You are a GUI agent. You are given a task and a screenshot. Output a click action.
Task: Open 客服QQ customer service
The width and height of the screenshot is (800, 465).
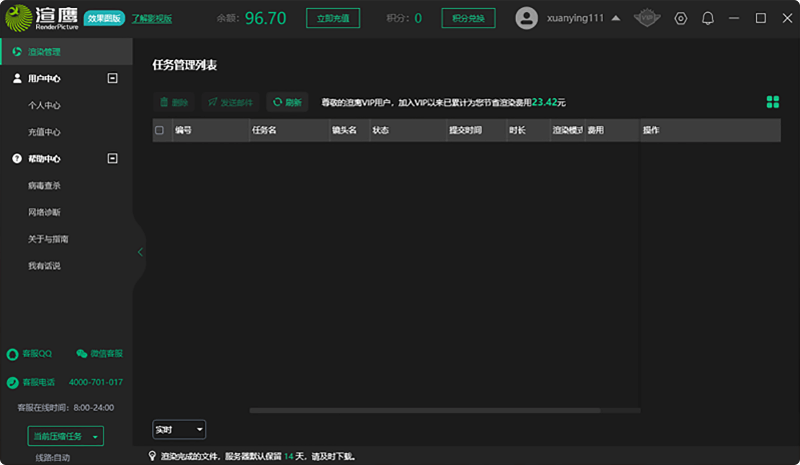[x=30, y=353]
